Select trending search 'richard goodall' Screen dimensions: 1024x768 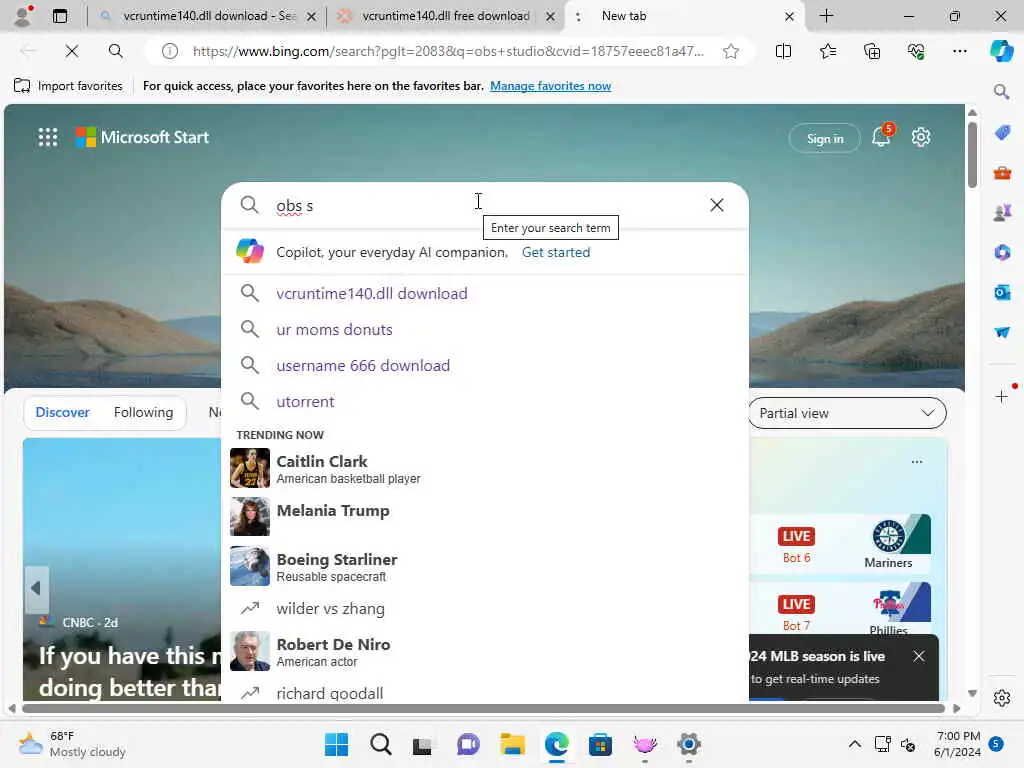coord(485,692)
